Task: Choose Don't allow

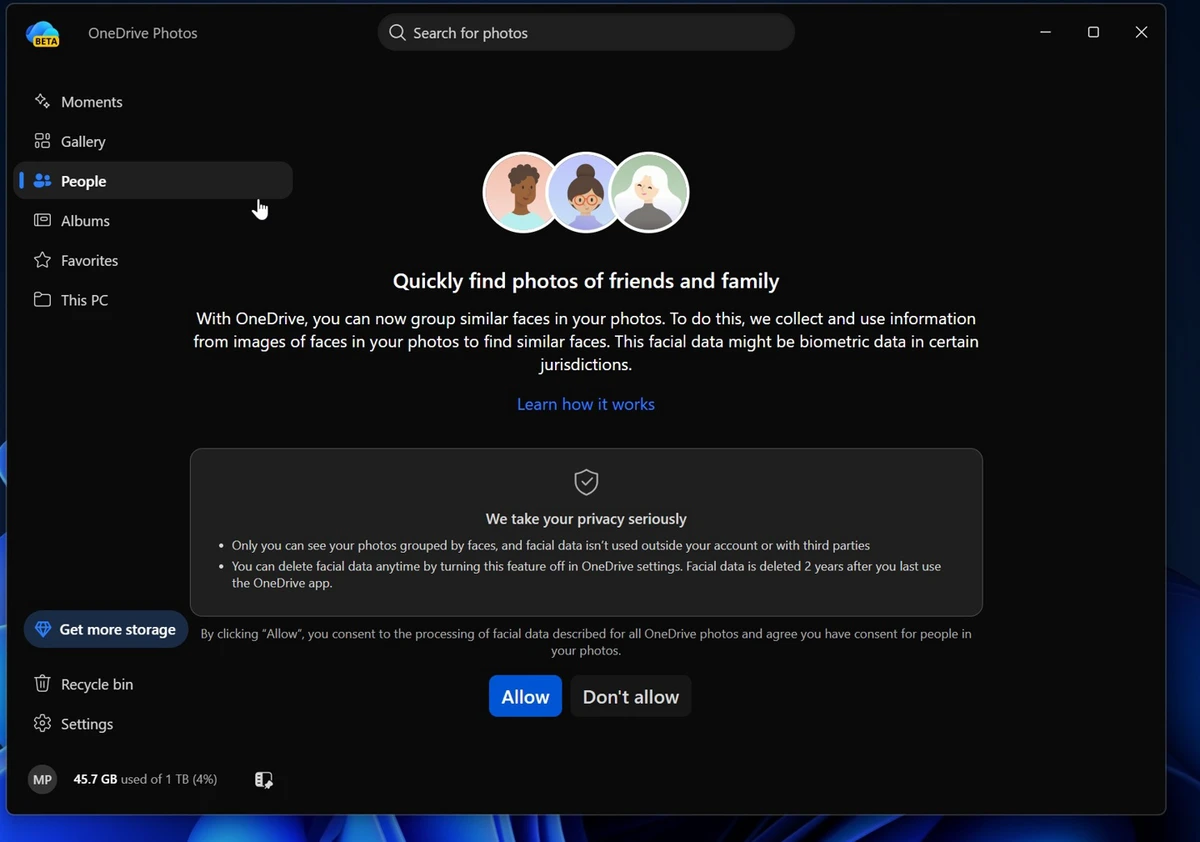Action: point(631,697)
